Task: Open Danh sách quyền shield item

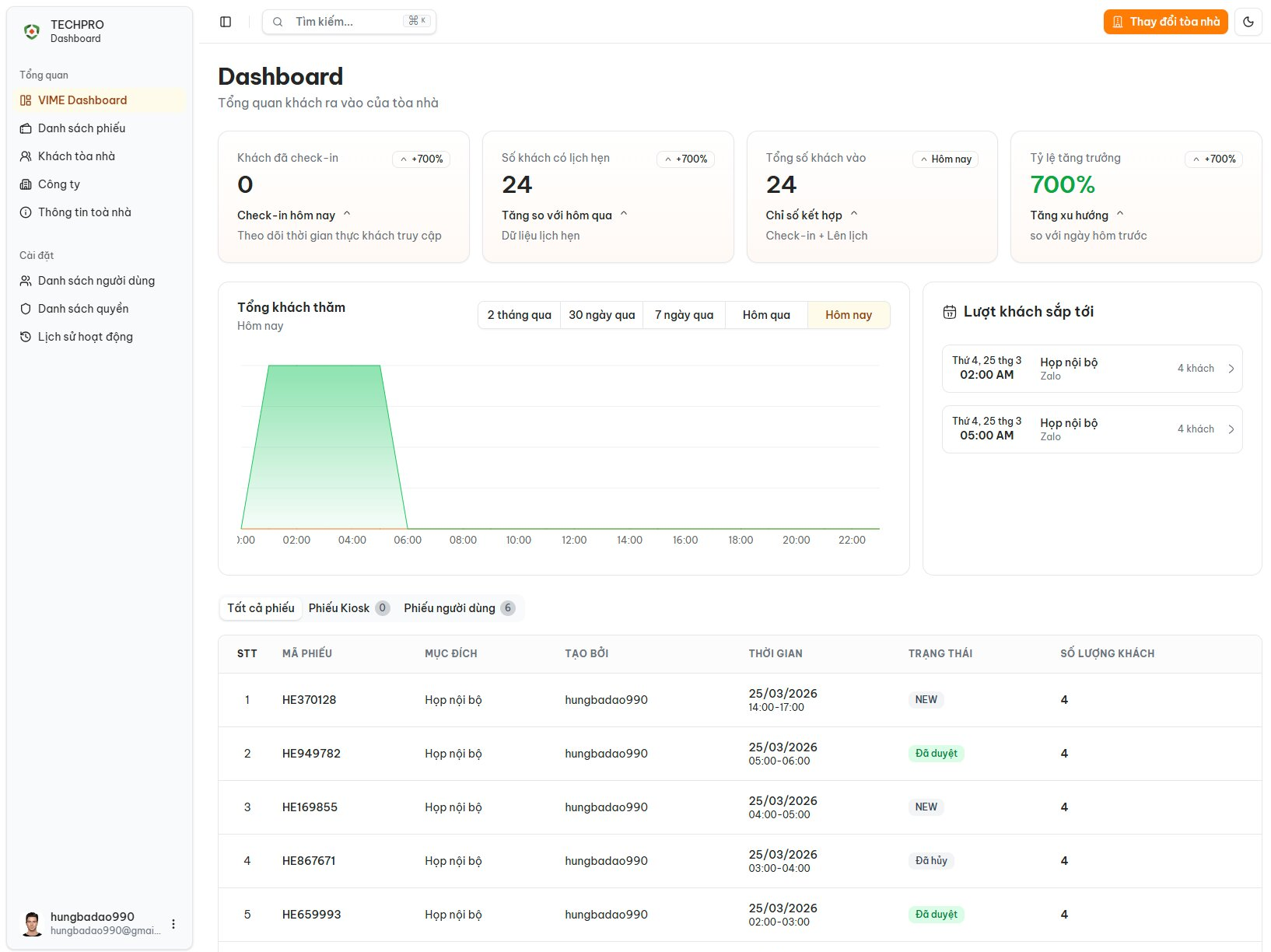Action: pos(83,309)
